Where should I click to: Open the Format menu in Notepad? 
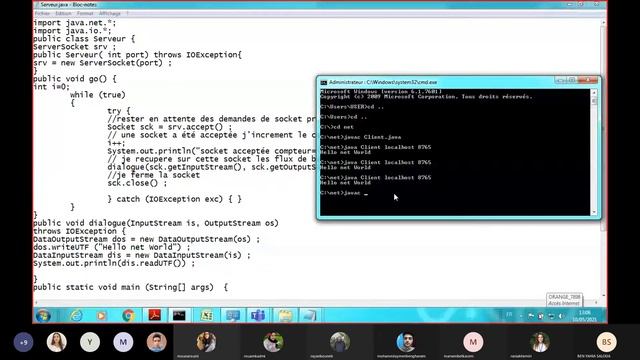coord(85,13)
